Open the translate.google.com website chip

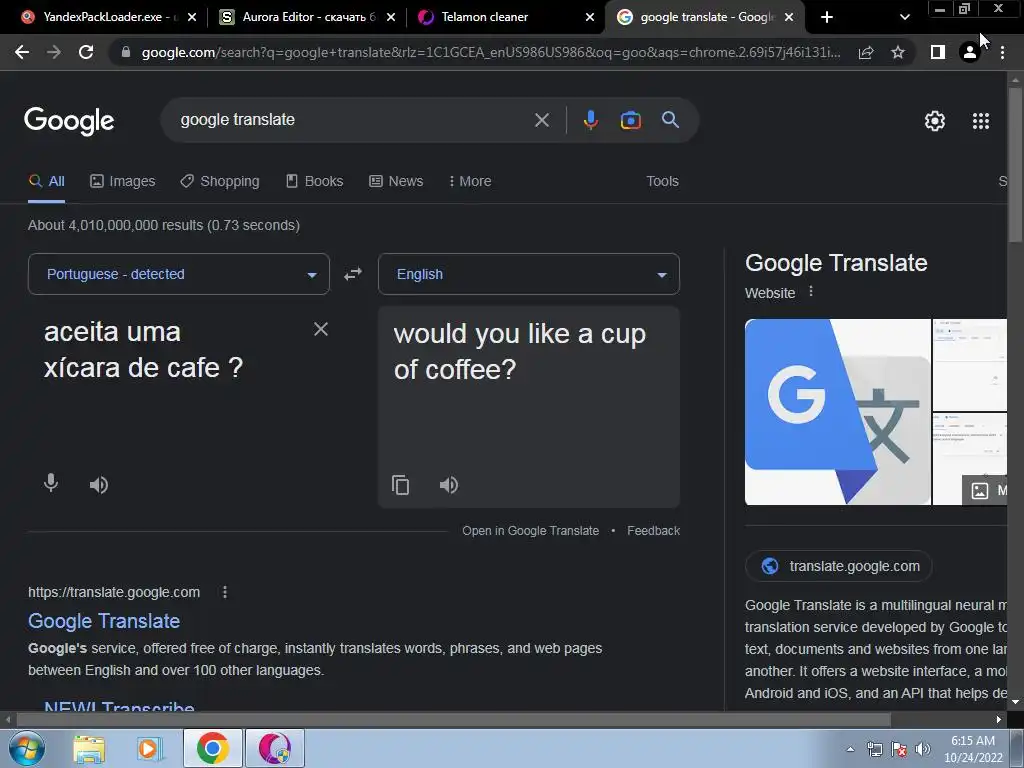(839, 566)
